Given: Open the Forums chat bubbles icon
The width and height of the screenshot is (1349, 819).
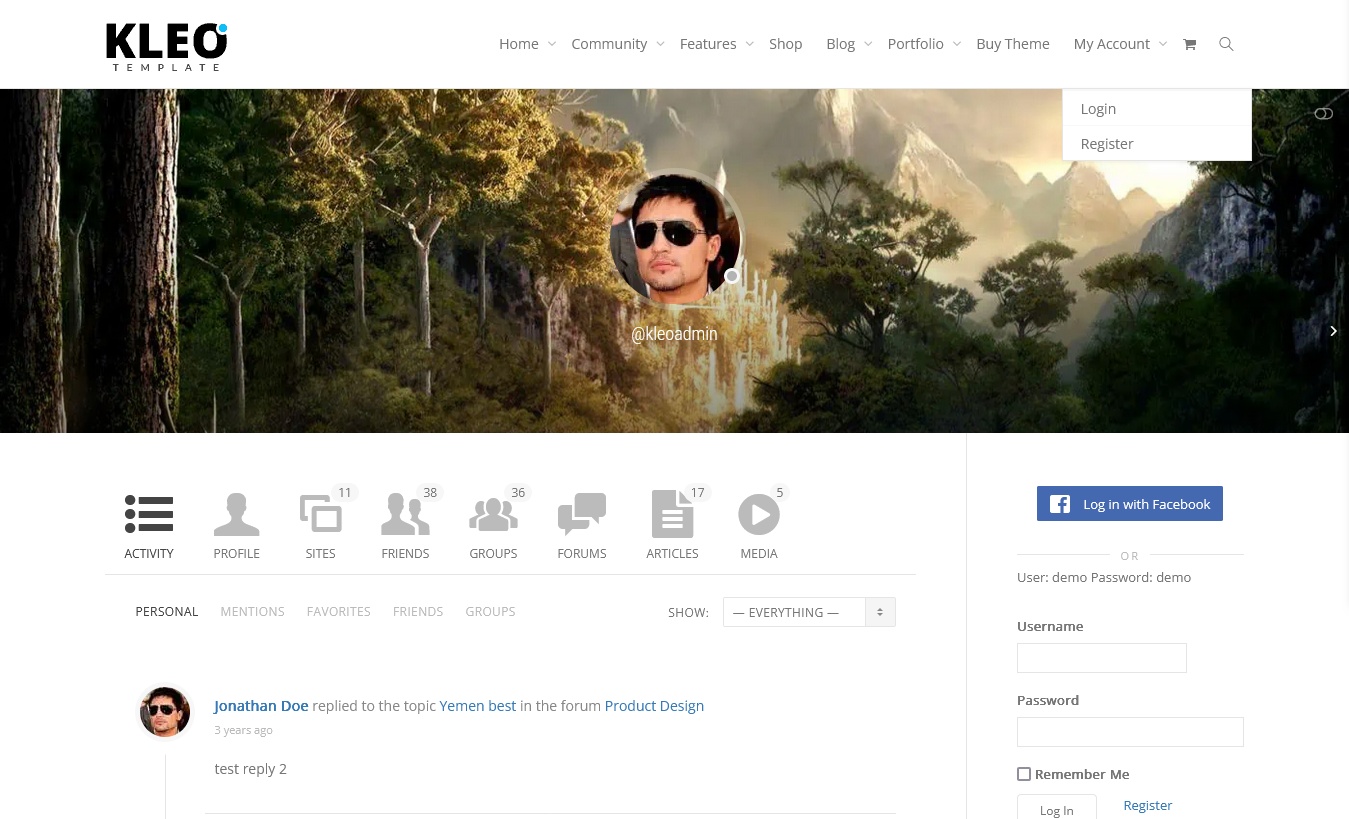Looking at the screenshot, I should (582, 515).
